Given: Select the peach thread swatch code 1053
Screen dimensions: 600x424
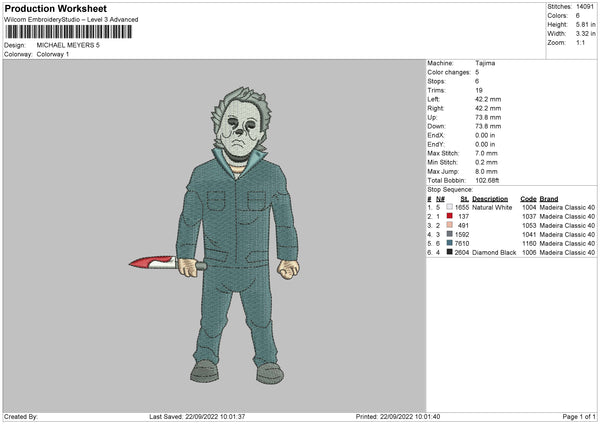Looking at the screenshot, I should (449, 225).
